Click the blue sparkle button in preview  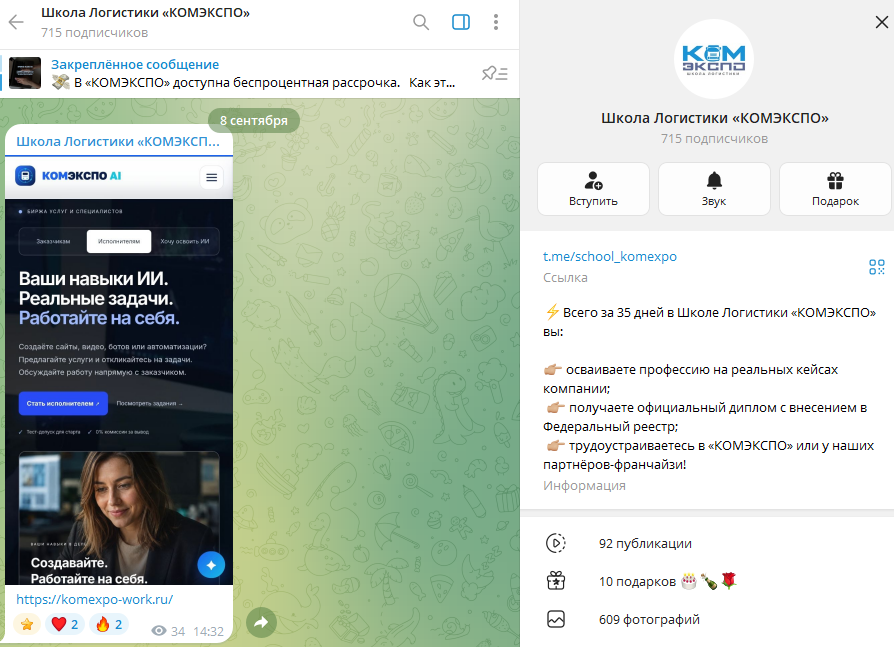click(211, 565)
